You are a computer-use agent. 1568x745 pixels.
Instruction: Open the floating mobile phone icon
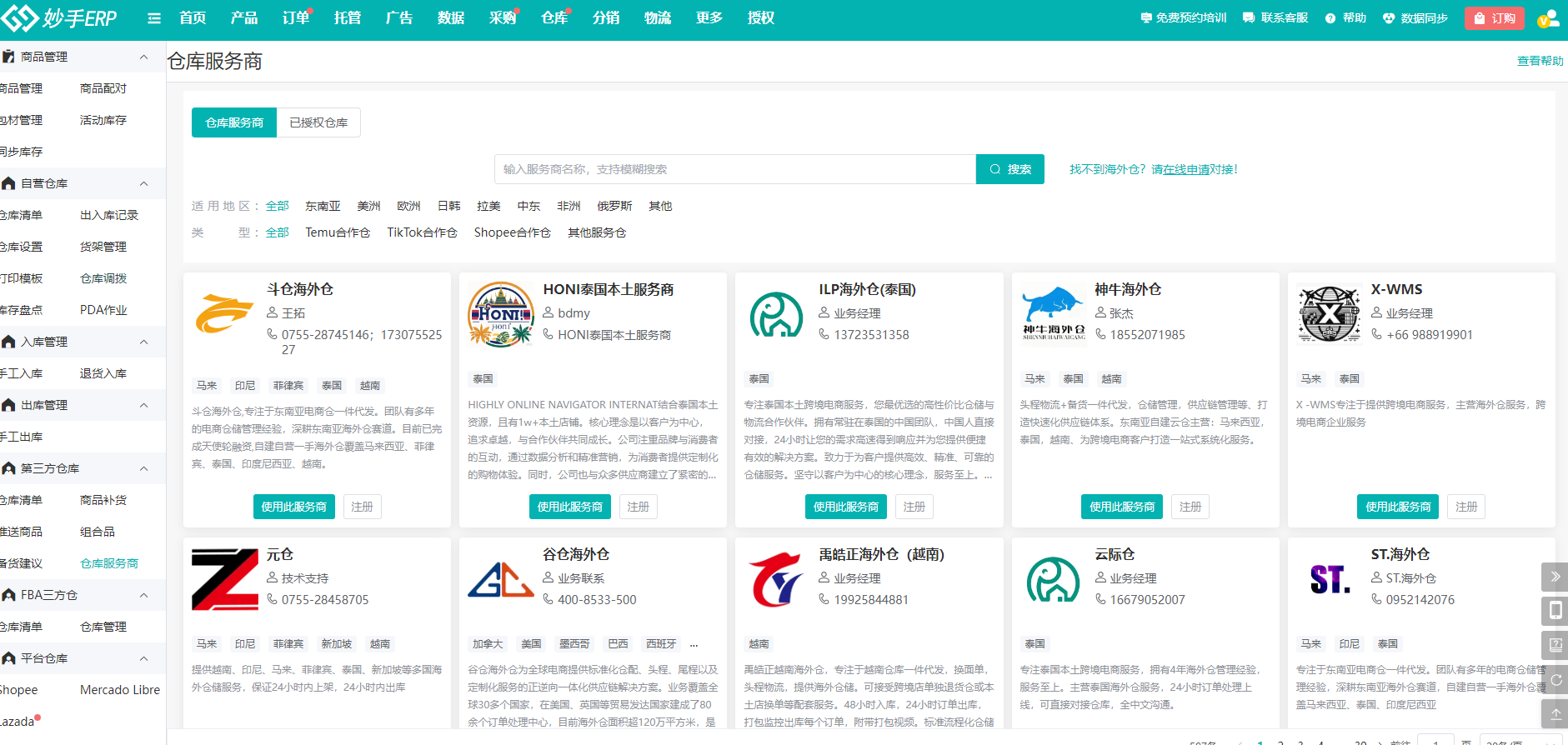pos(1555,611)
